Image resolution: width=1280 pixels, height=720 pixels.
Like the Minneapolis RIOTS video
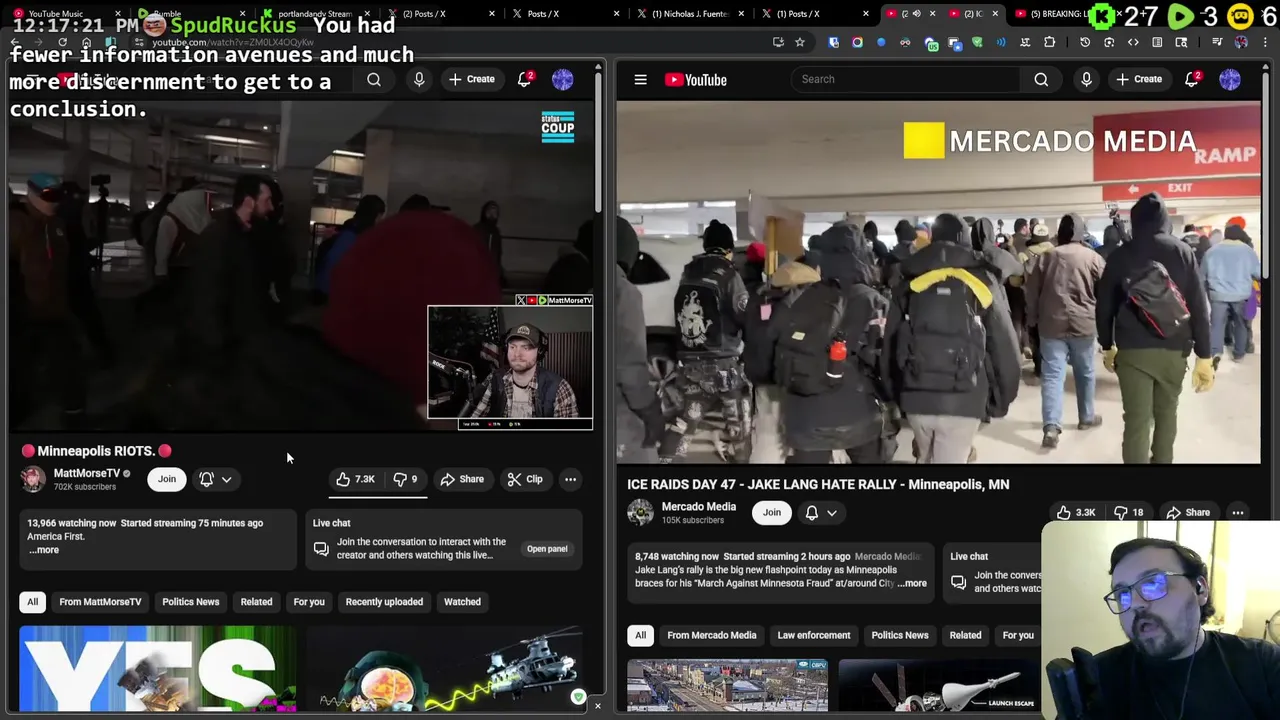(355, 479)
